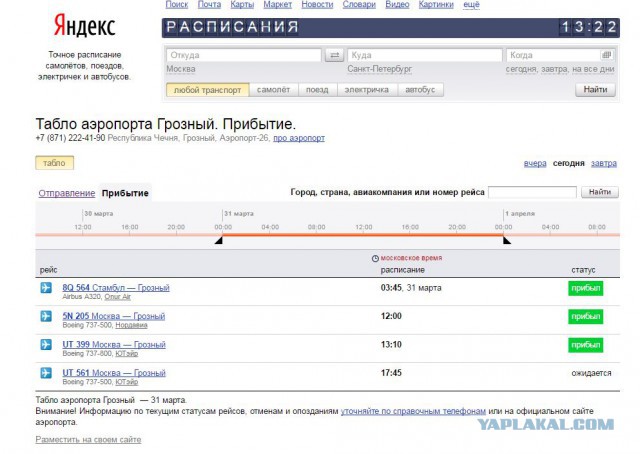The width and height of the screenshot is (640, 454).
Task: Open ЮТэйр link under flight UT 399
Action: 127,354
